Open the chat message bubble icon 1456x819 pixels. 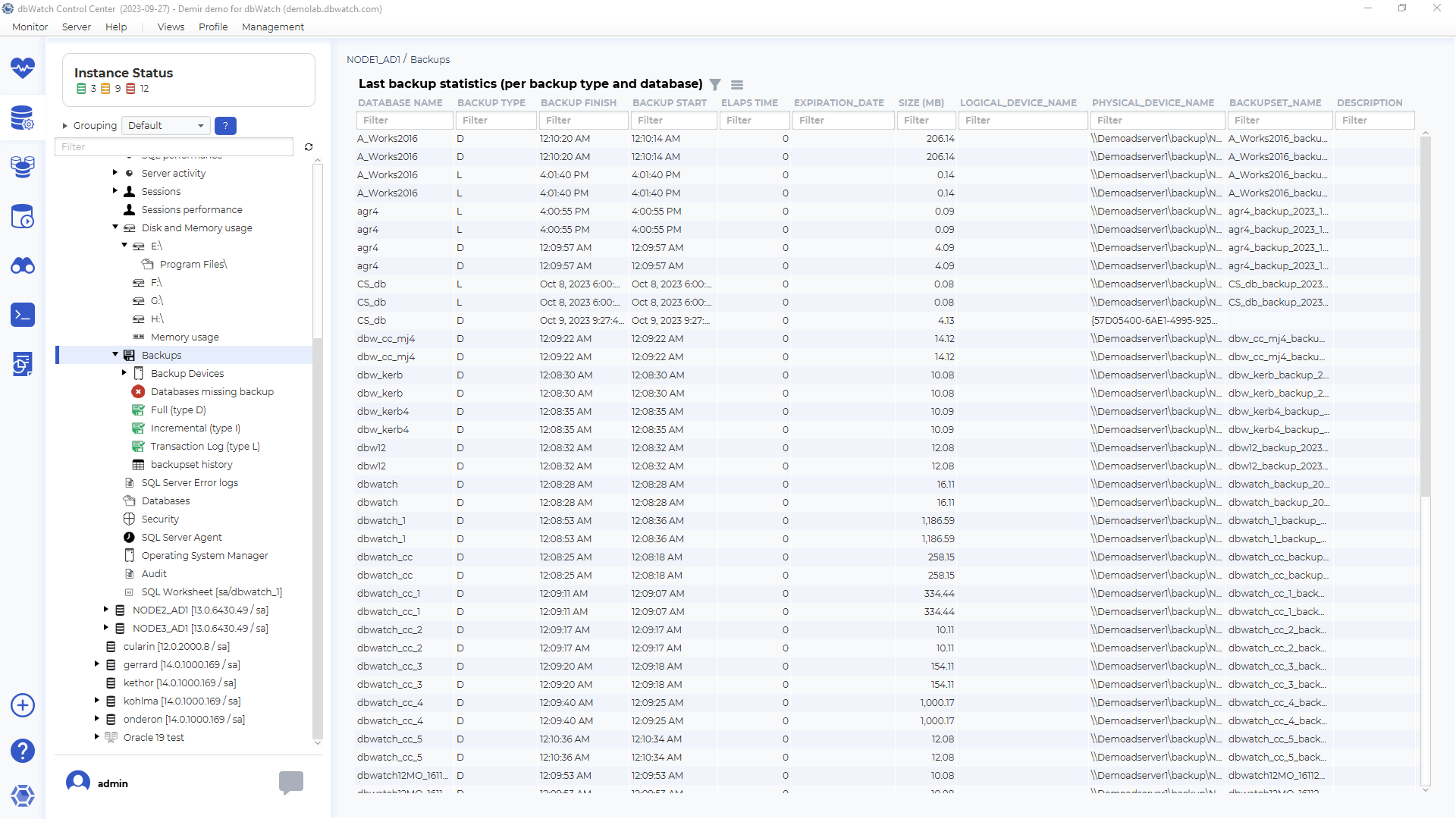(x=291, y=783)
